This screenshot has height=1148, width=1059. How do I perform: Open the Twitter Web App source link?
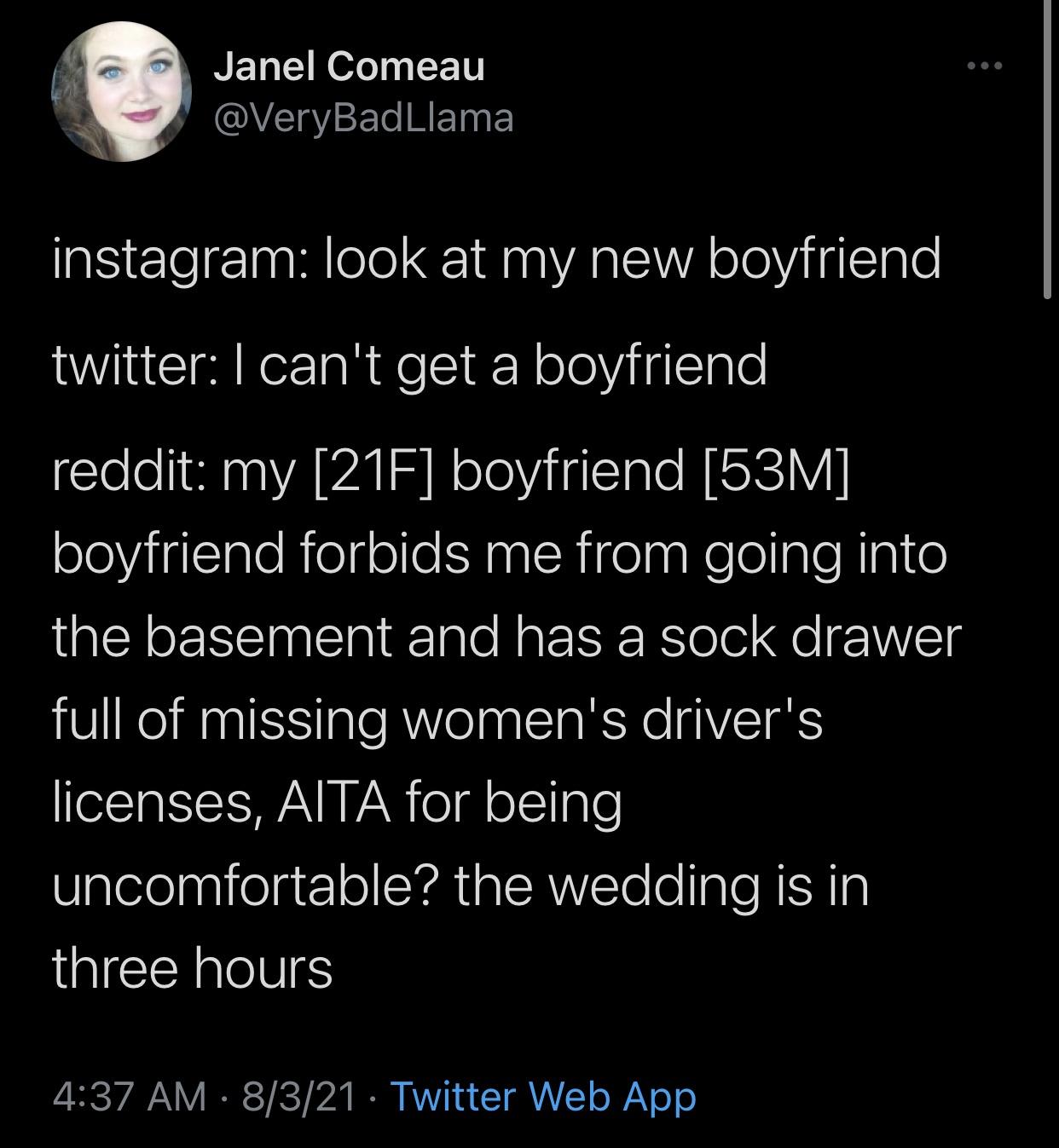(x=543, y=1096)
